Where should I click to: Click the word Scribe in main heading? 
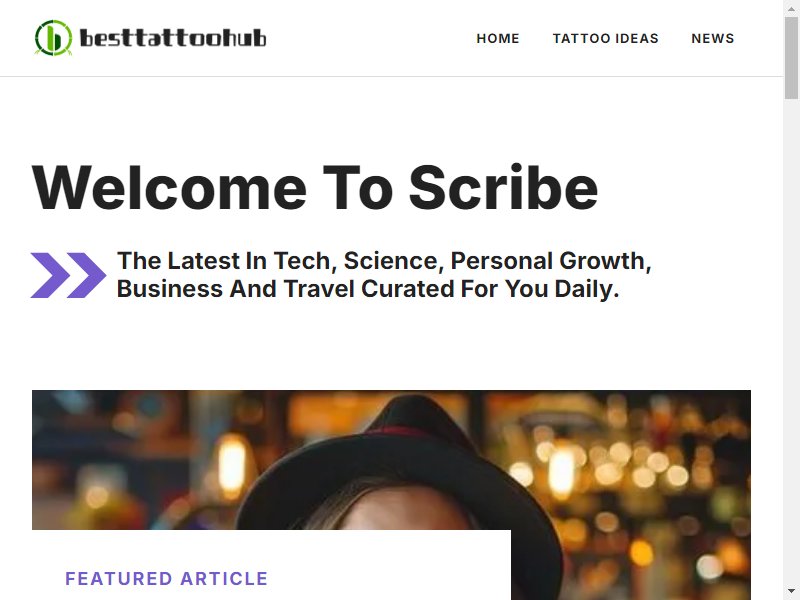click(503, 188)
